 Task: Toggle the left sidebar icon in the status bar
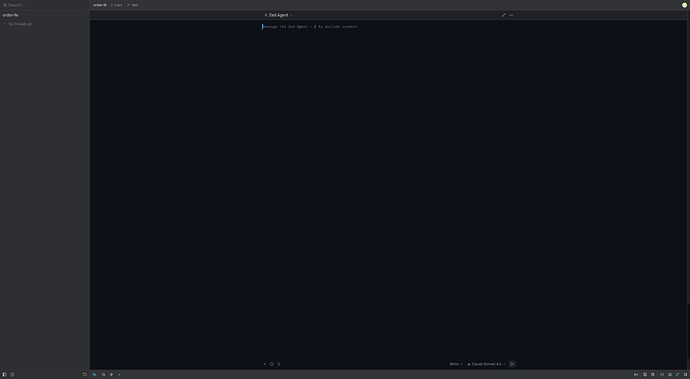(x=4, y=375)
